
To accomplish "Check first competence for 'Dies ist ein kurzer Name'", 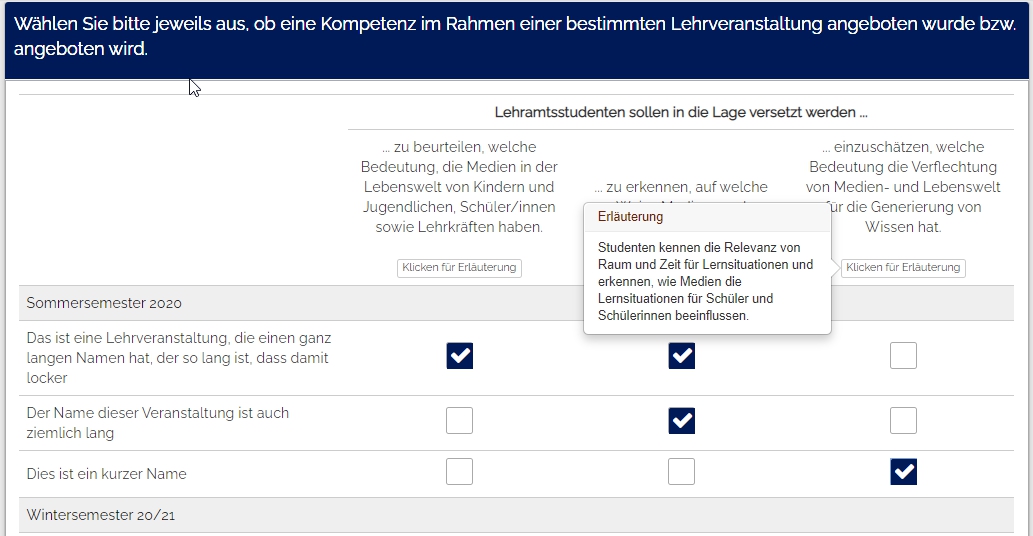I will 460,472.
